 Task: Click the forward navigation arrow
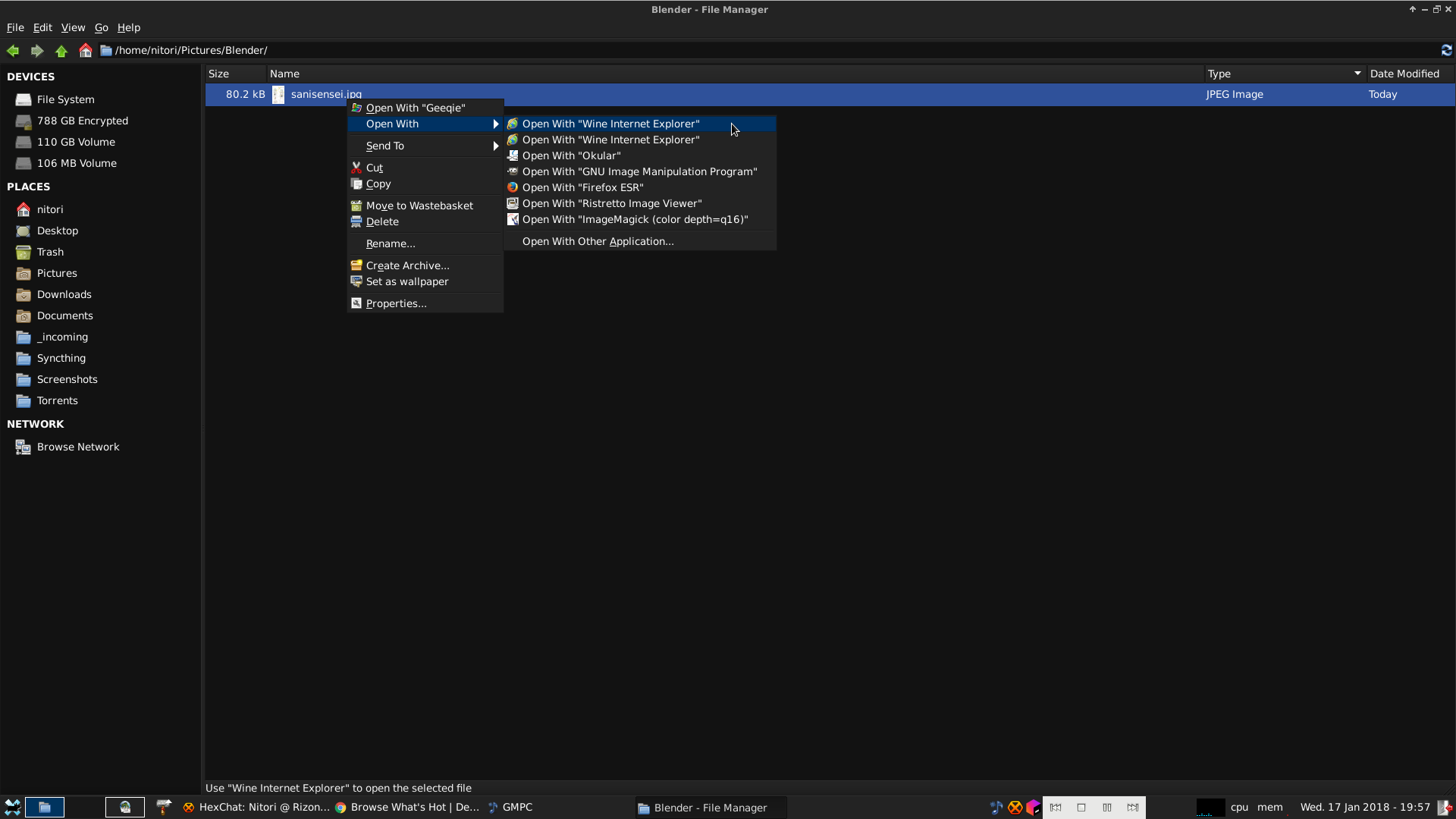pyautogui.click(x=37, y=50)
